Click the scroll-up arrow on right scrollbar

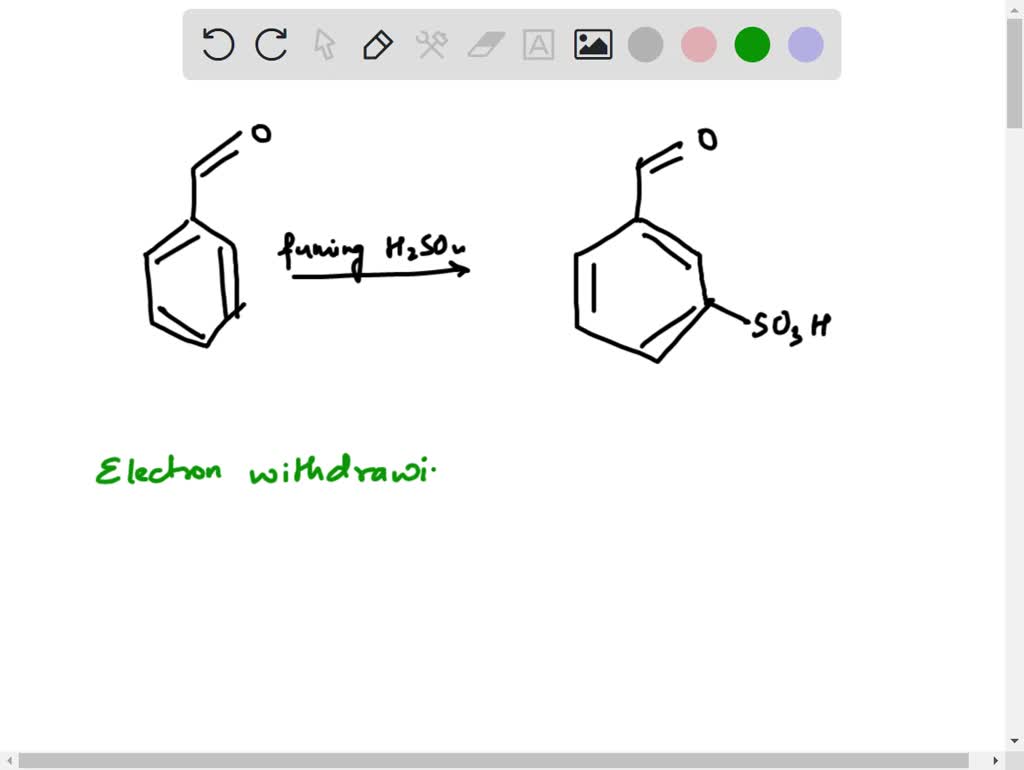click(1015, 8)
